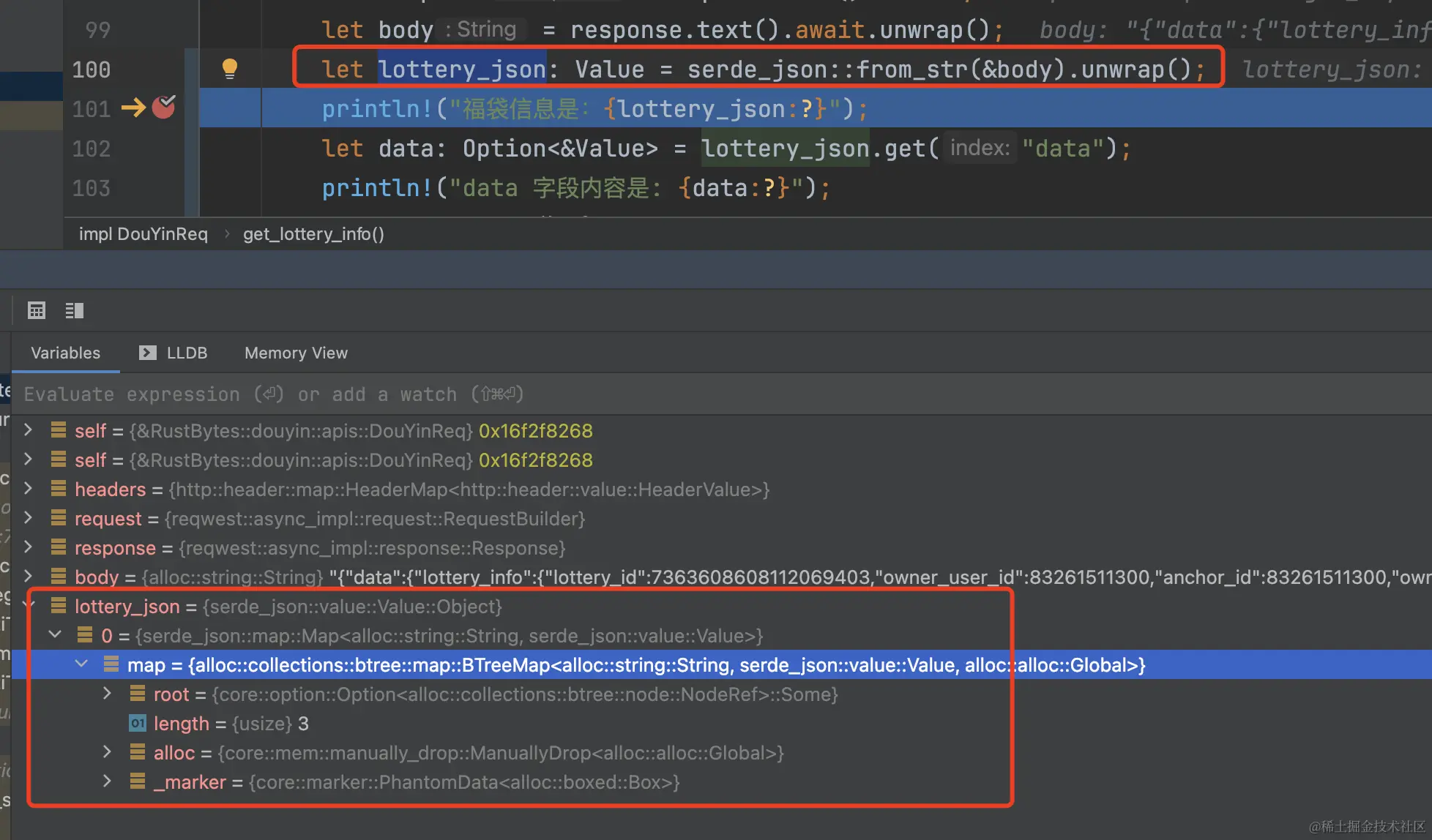Click the body variable struct icon
Screen dimensions: 1432x840
tap(59, 577)
